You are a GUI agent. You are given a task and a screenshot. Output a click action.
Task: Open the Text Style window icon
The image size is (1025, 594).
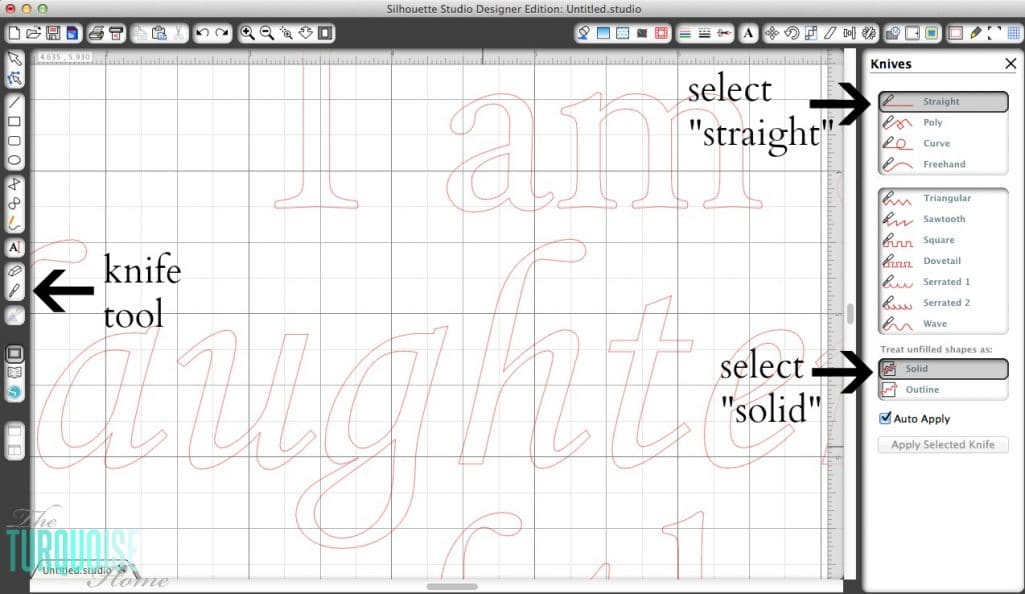coord(748,33)
